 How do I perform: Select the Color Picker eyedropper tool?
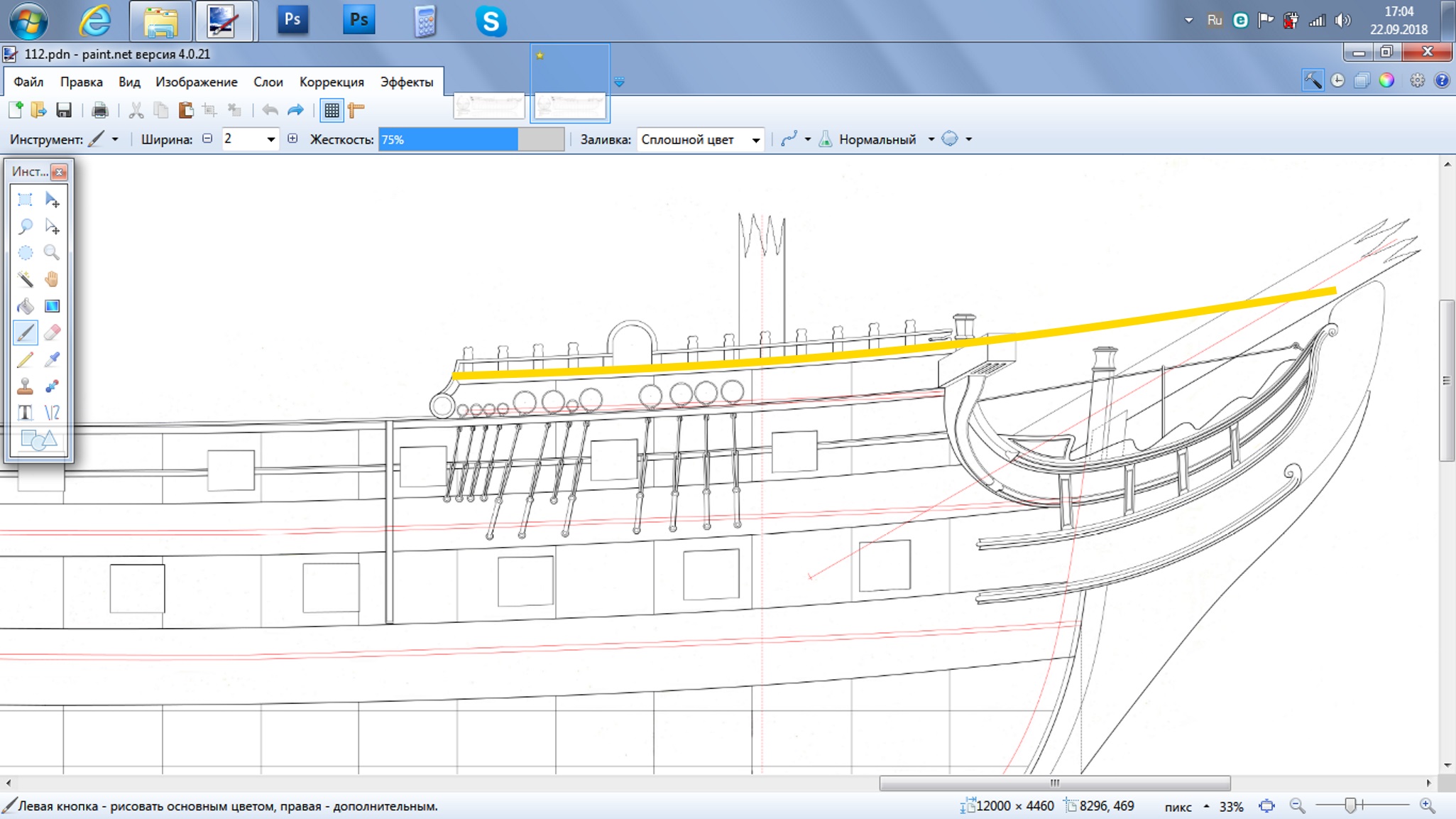coord(52,359)
